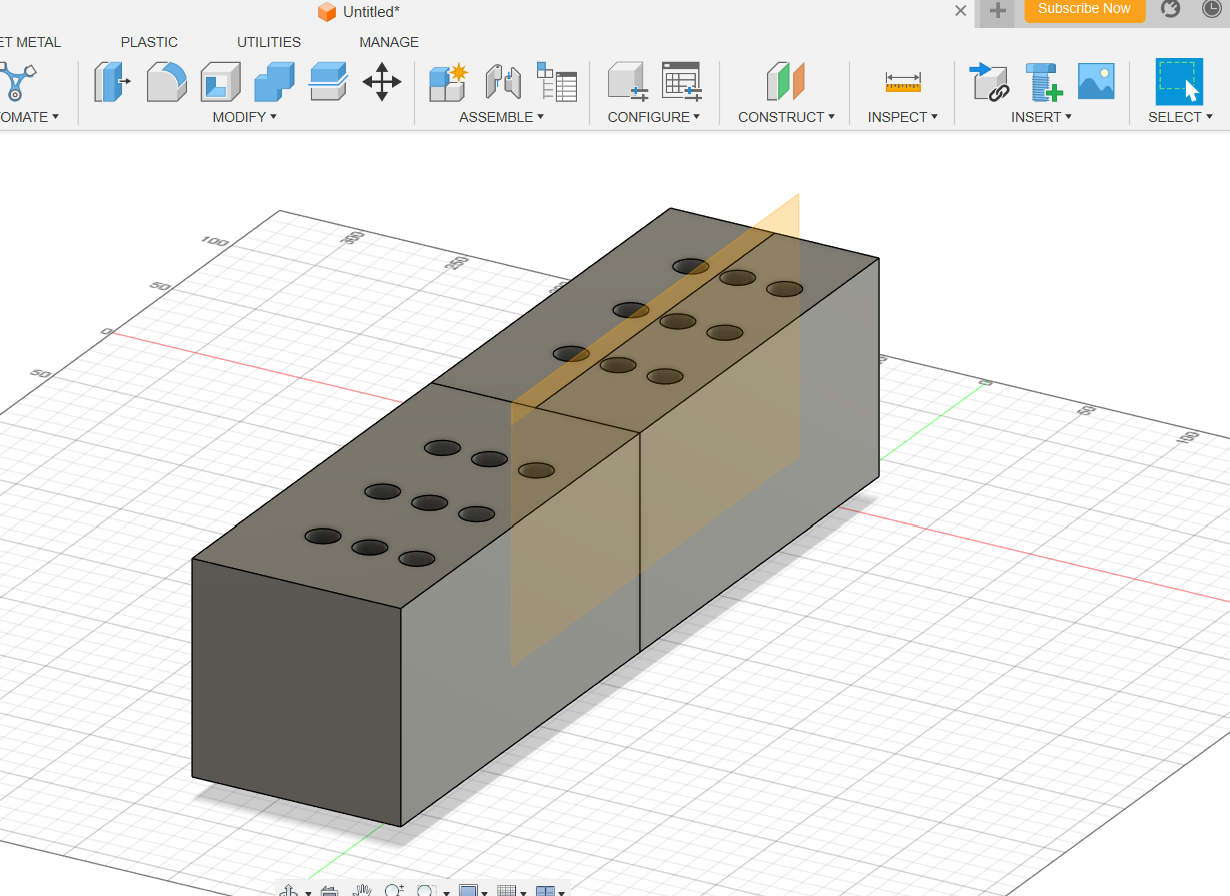The width and height of the screenshot is (1230, 896).
Task: Open the job status clock icon
Action: click(x=1212, y=9)
